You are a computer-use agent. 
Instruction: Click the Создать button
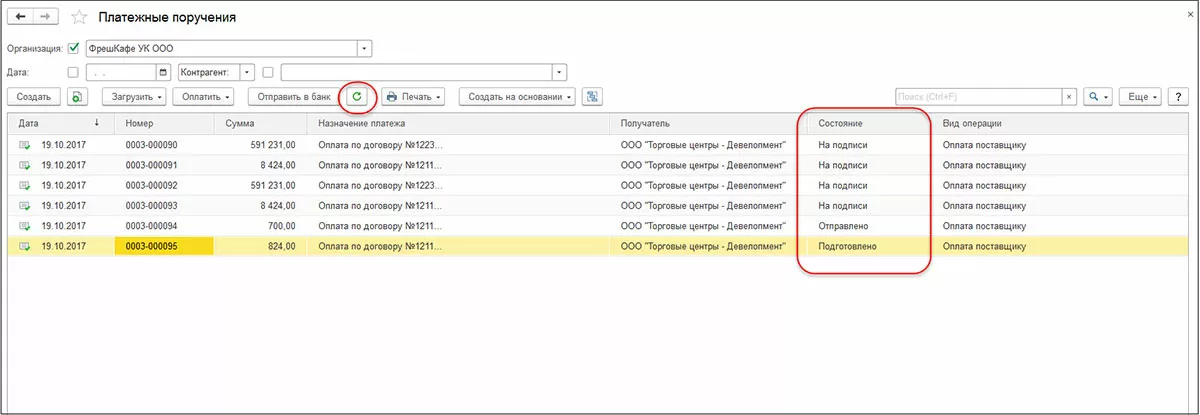coord(34,97)
